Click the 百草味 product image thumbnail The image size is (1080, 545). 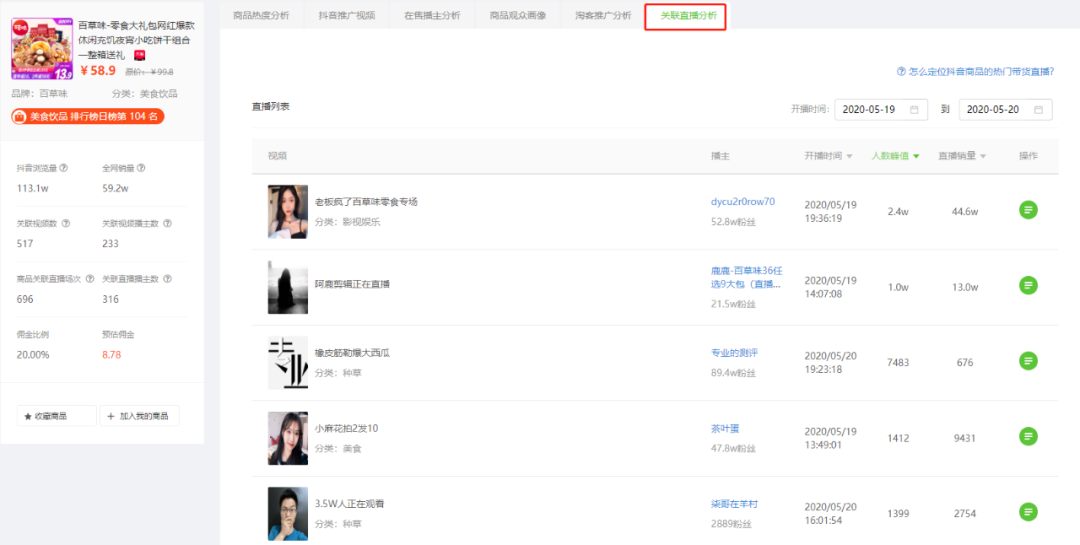pos(42,48)
